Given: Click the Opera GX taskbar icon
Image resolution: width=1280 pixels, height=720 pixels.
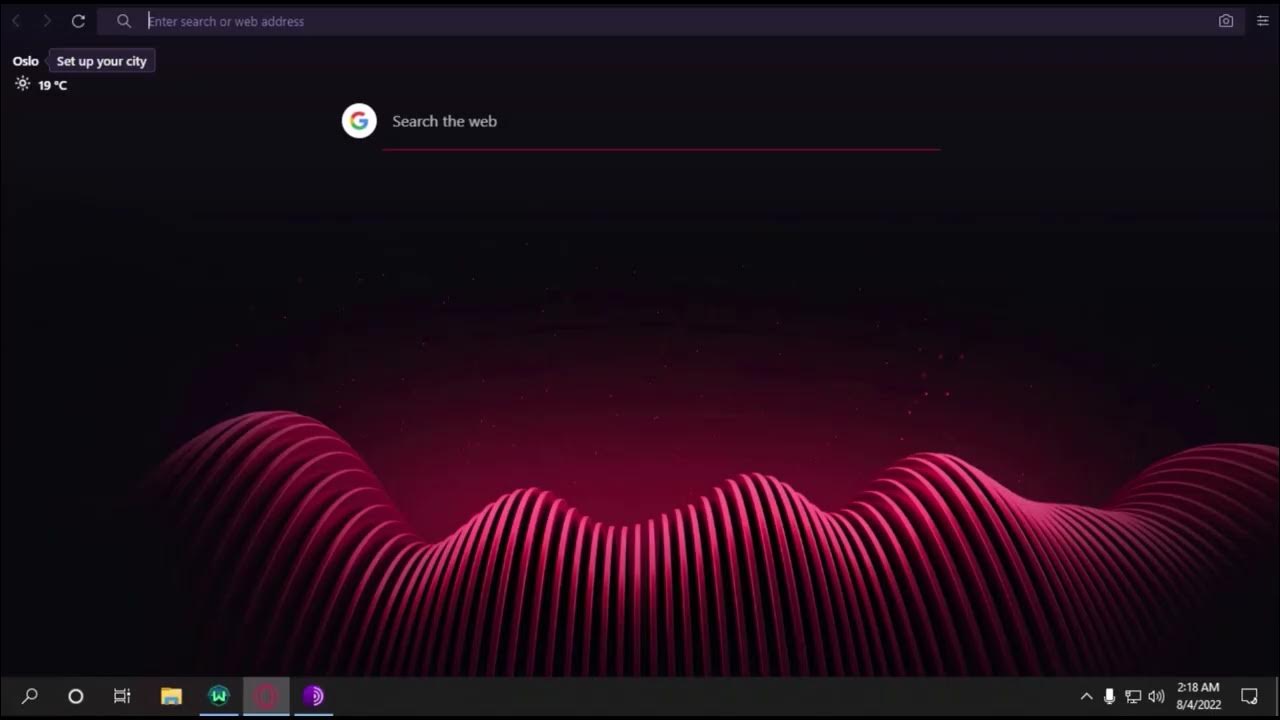Looking at the screenshot, I should pyautogui.click(x=266, y=696).
